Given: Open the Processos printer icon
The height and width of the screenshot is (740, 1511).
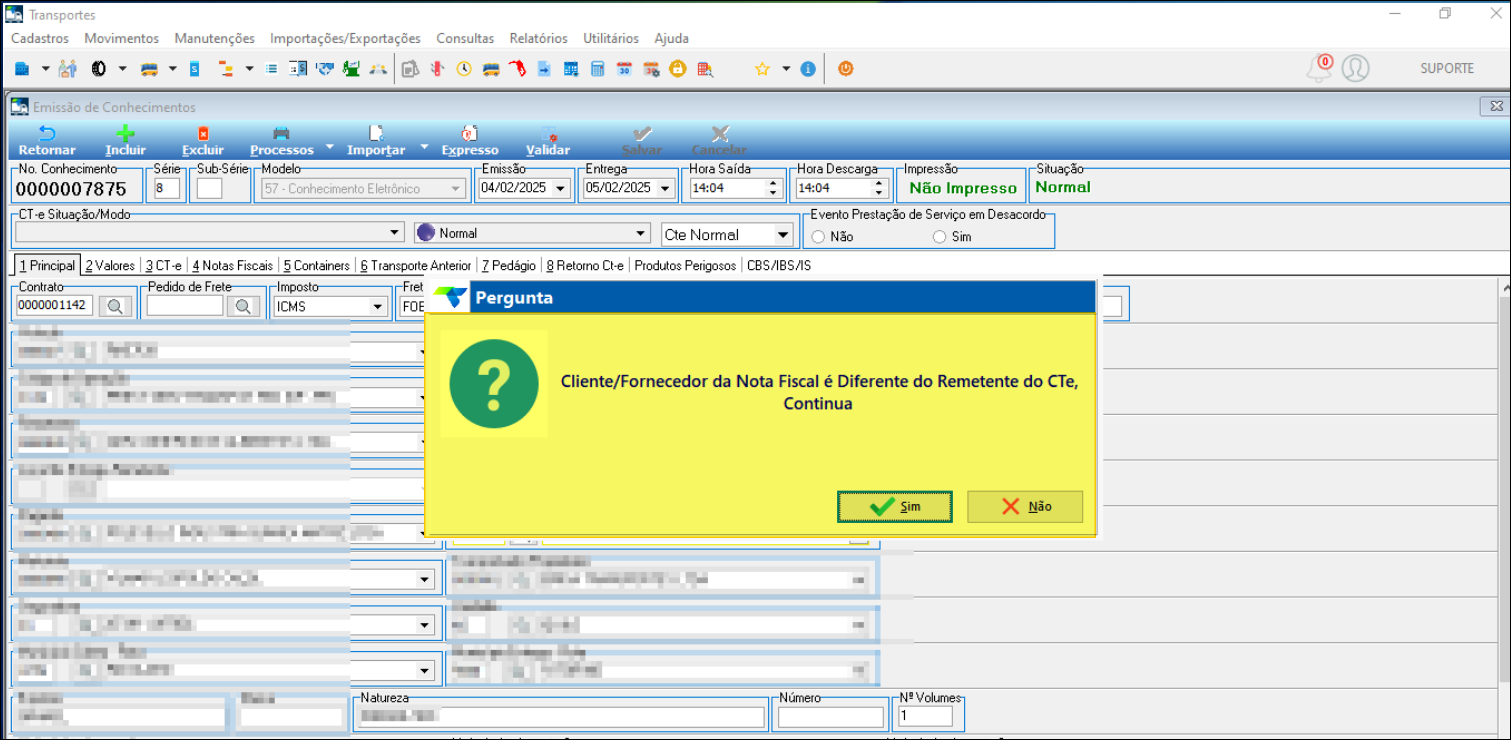Looking at the screenshot, I should (281, 134).
